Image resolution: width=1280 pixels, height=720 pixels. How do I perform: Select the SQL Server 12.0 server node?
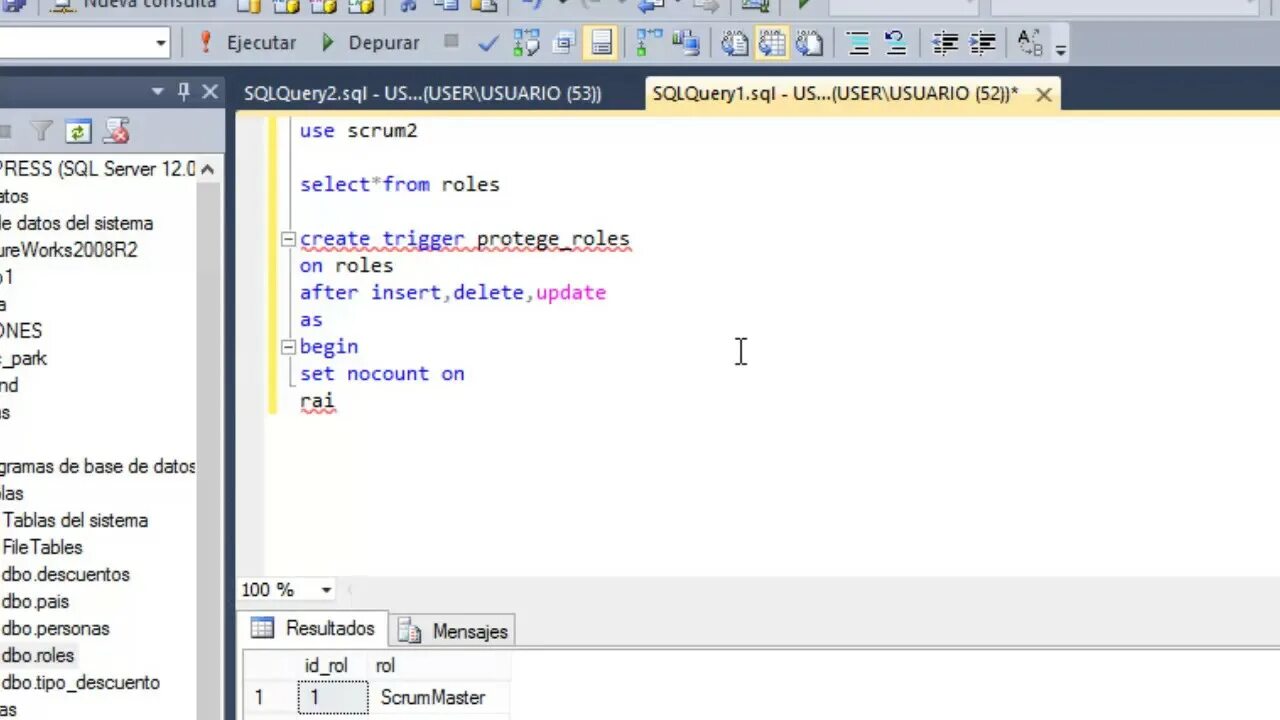point(97,169)
